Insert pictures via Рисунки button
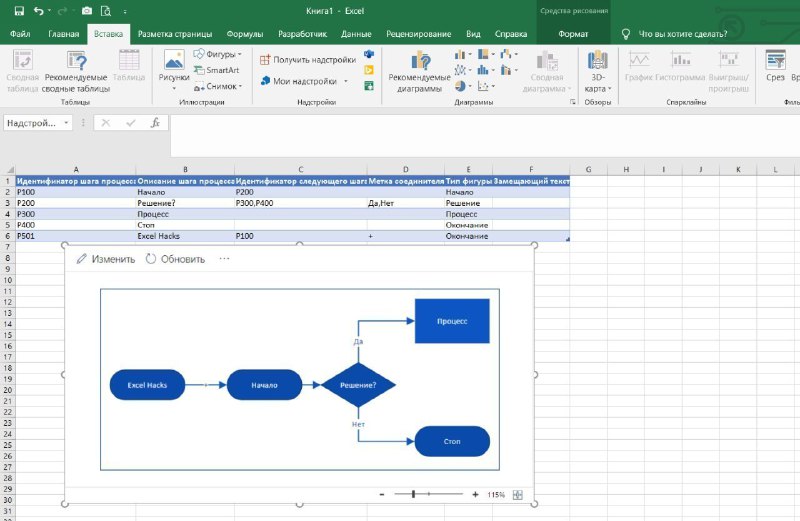This screenshot has width=800, height=521. click(x=174, y=66)
